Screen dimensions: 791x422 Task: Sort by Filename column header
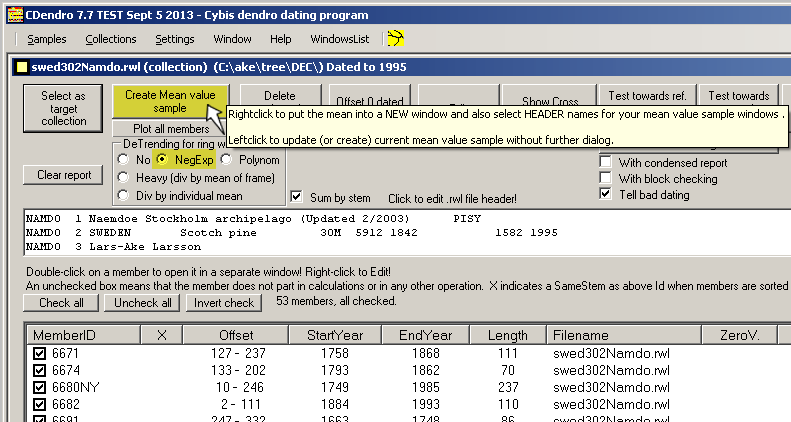[x=624, y=335]
